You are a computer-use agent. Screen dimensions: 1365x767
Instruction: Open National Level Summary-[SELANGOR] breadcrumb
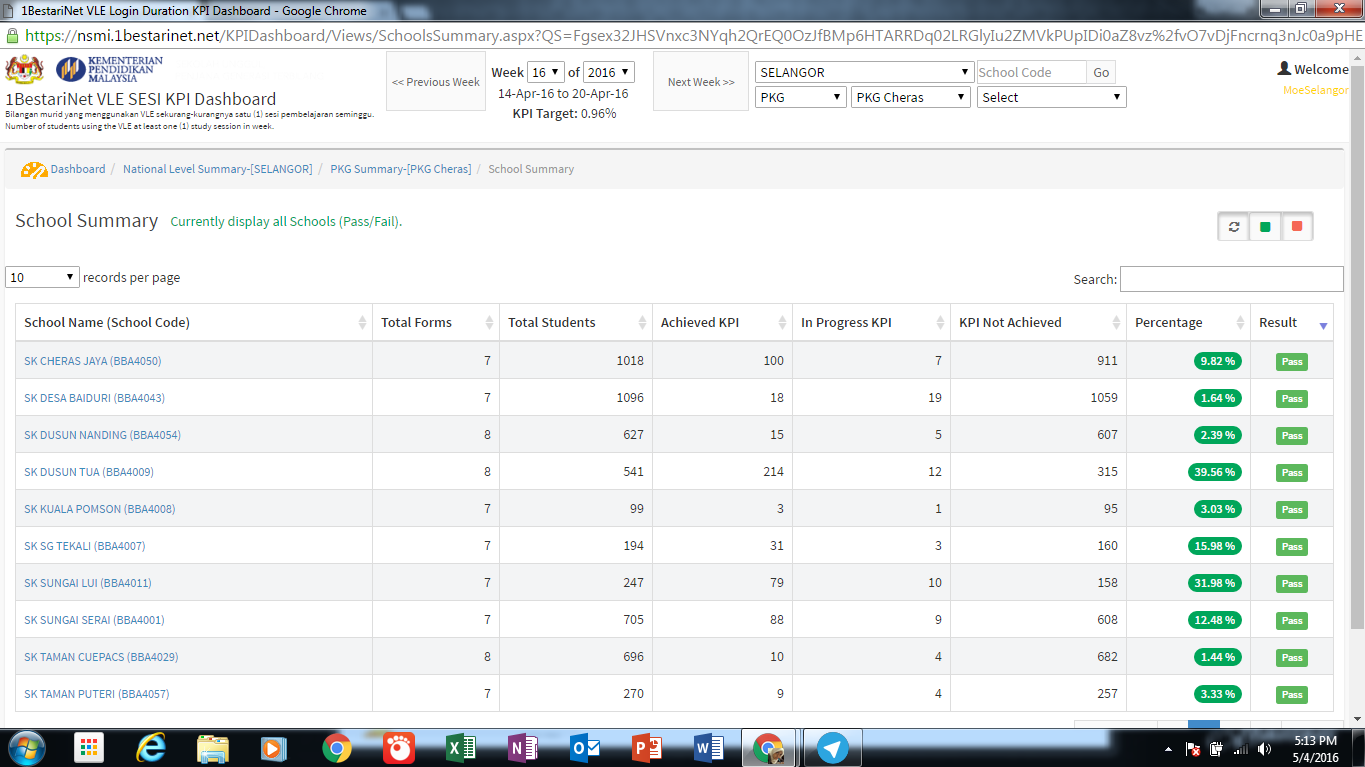[218, 169]
